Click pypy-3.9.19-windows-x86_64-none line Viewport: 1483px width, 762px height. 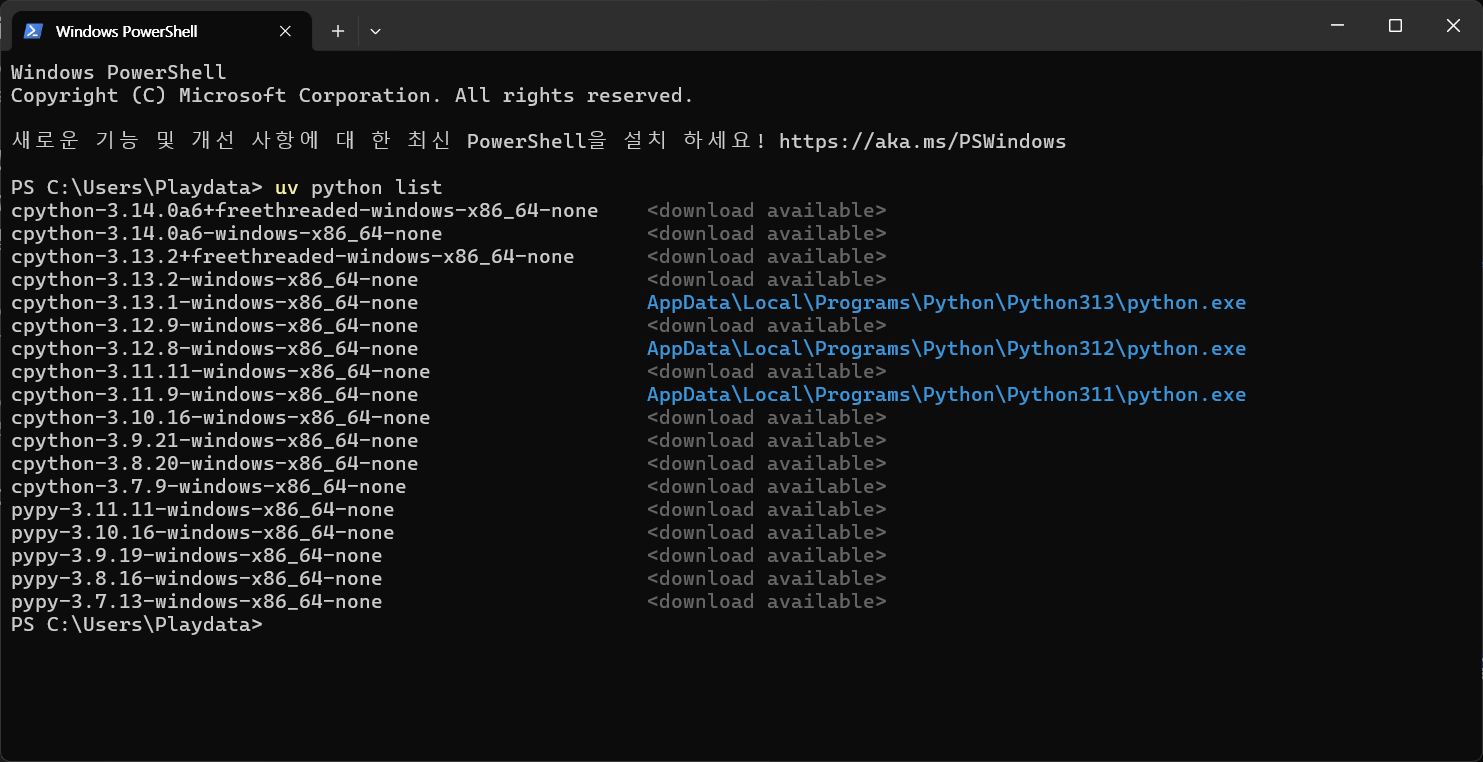pos(197,555)
